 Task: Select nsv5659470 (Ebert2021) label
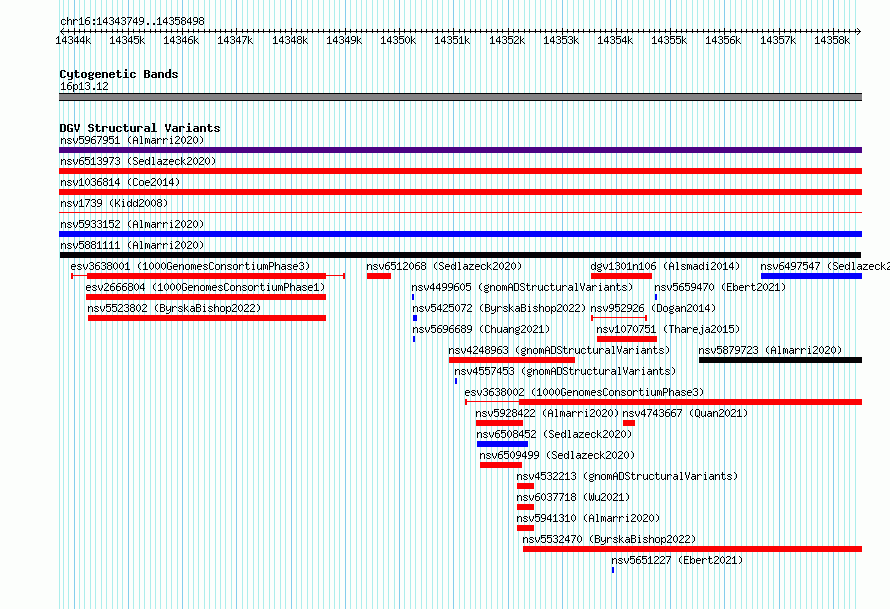tap(720, 287)
